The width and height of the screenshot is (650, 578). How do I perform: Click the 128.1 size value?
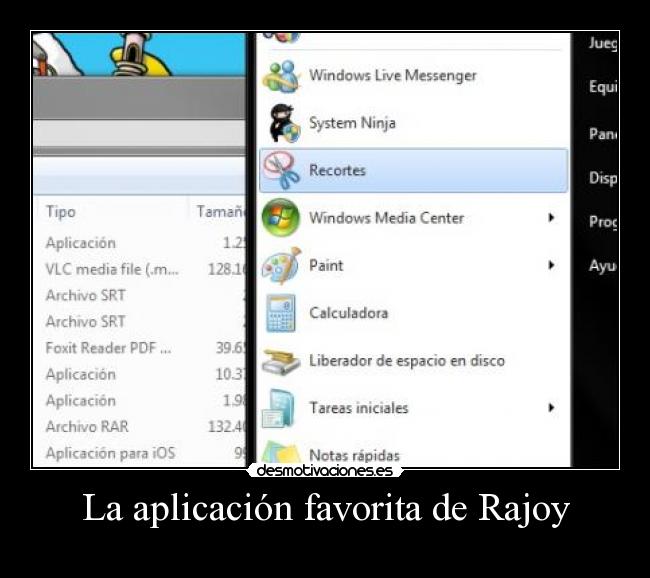pyautogui.click(x=227, y=270)
